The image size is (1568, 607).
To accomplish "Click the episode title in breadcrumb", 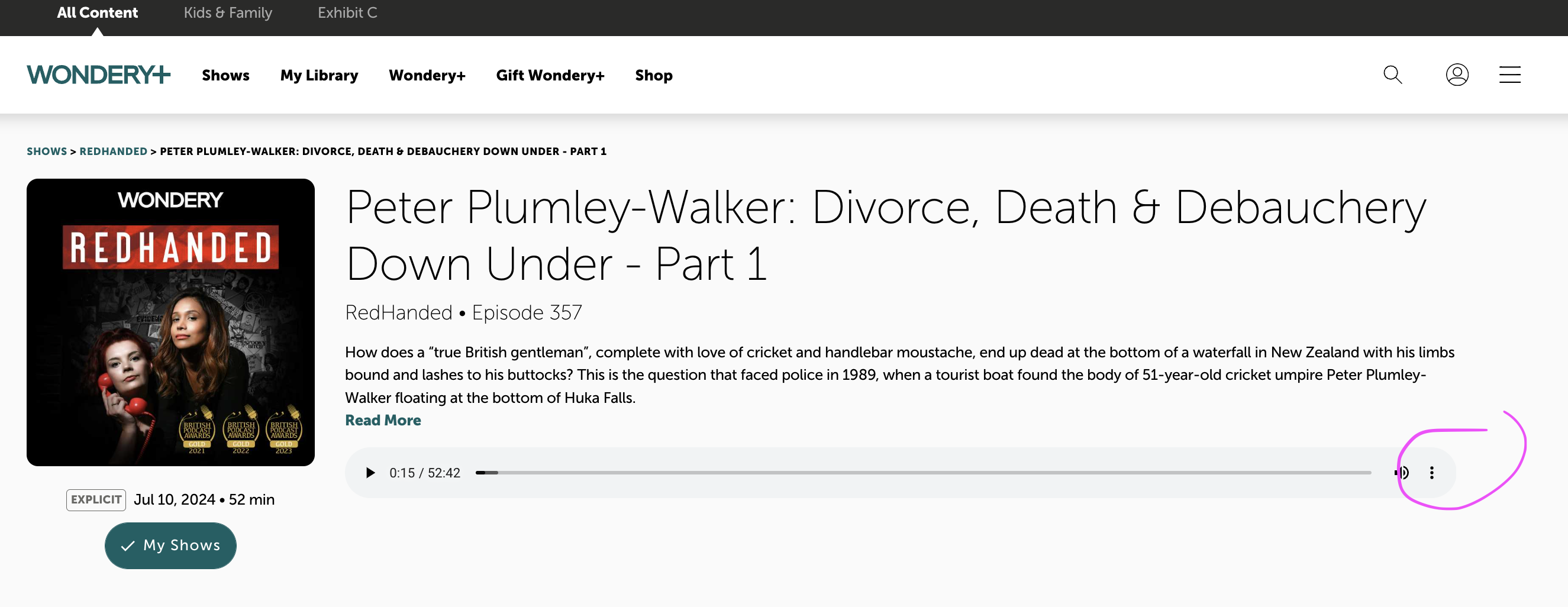I will tap(383, 151).
